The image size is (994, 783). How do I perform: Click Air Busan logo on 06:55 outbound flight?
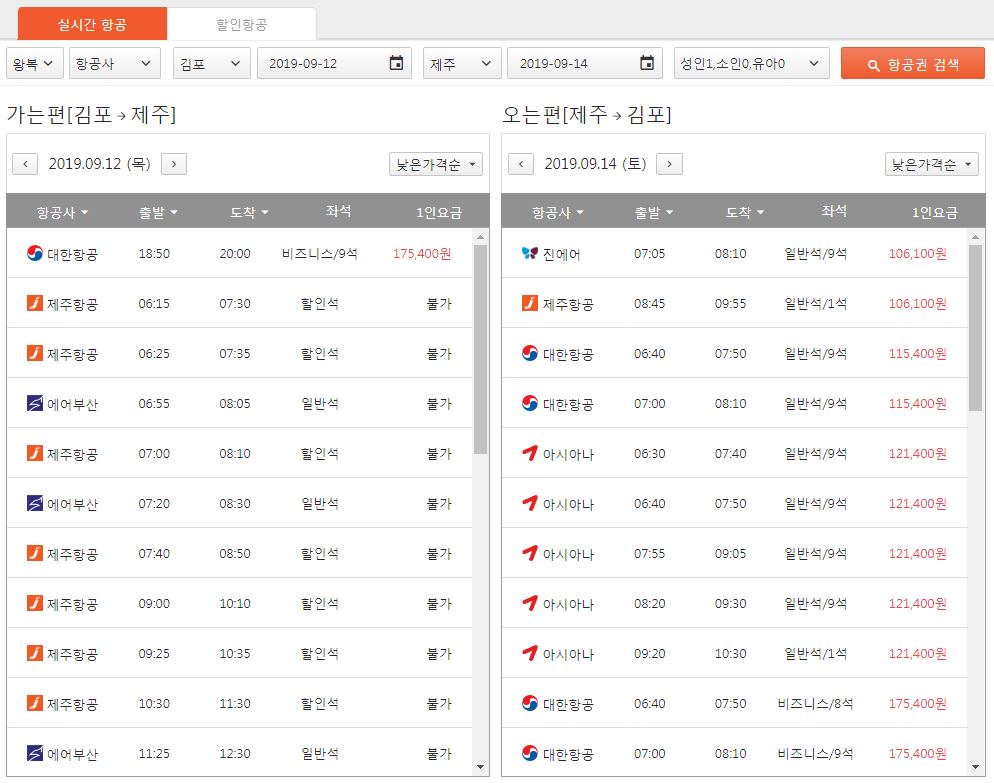pos(35,403)
